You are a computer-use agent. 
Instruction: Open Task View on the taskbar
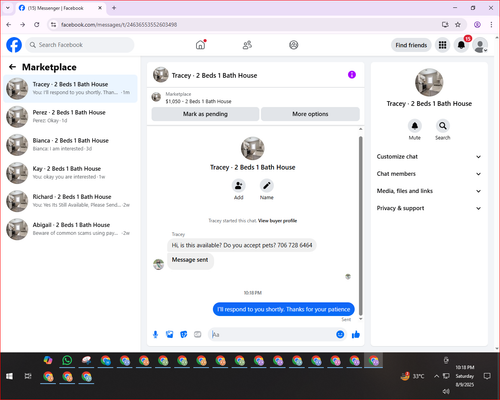pos(28,376)
